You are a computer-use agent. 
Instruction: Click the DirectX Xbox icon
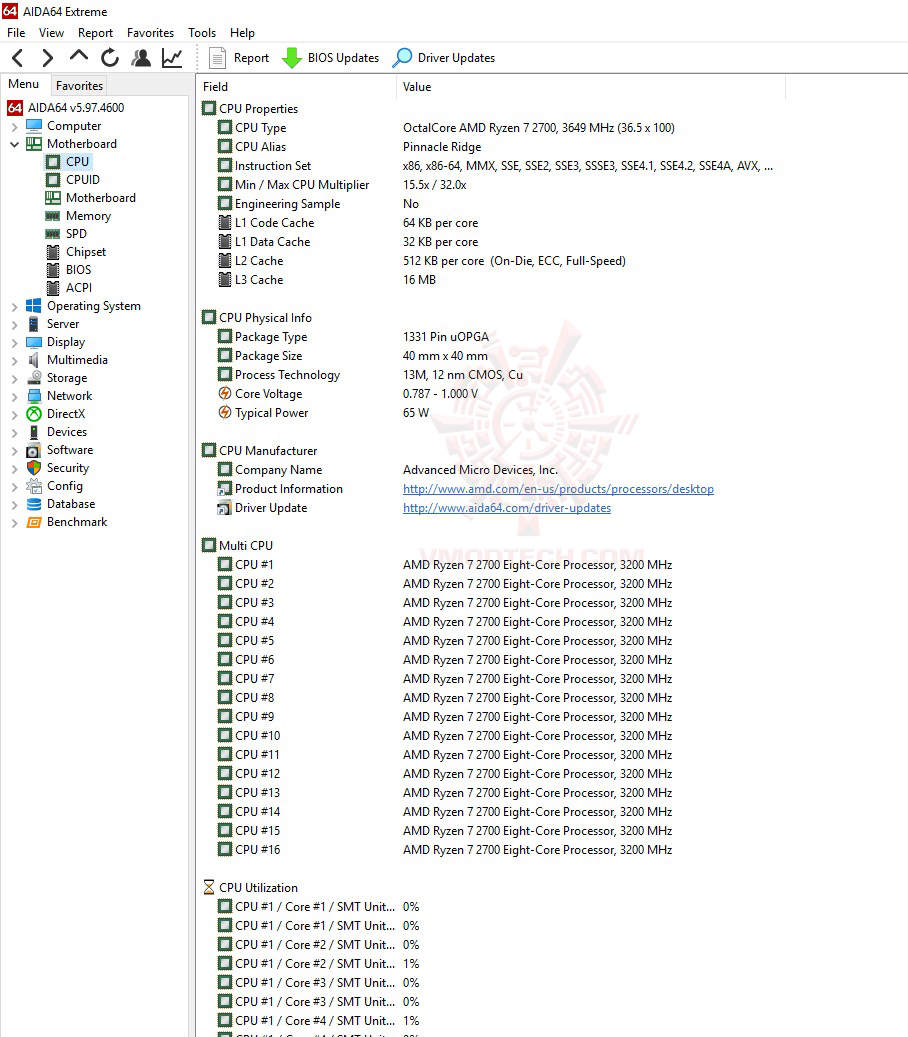(34, 414)
